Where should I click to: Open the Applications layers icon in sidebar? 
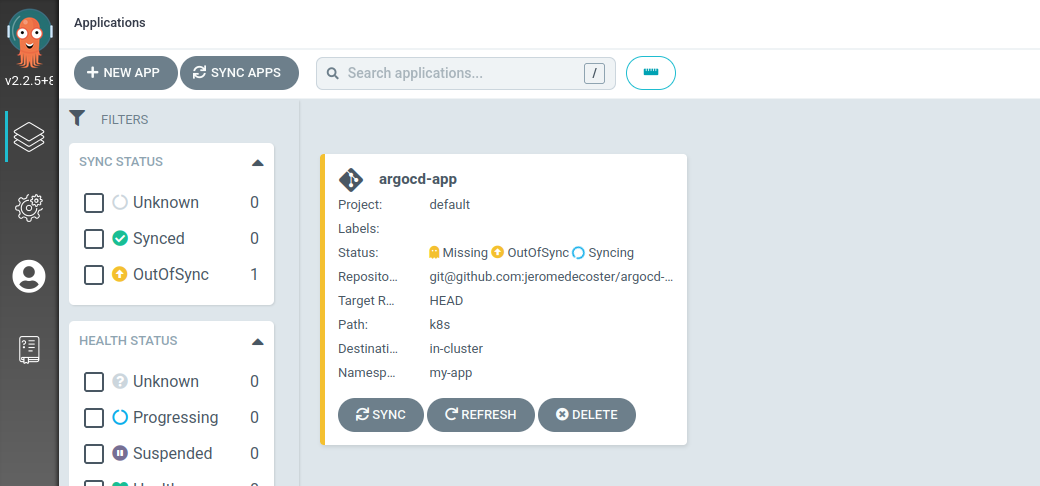29,136
